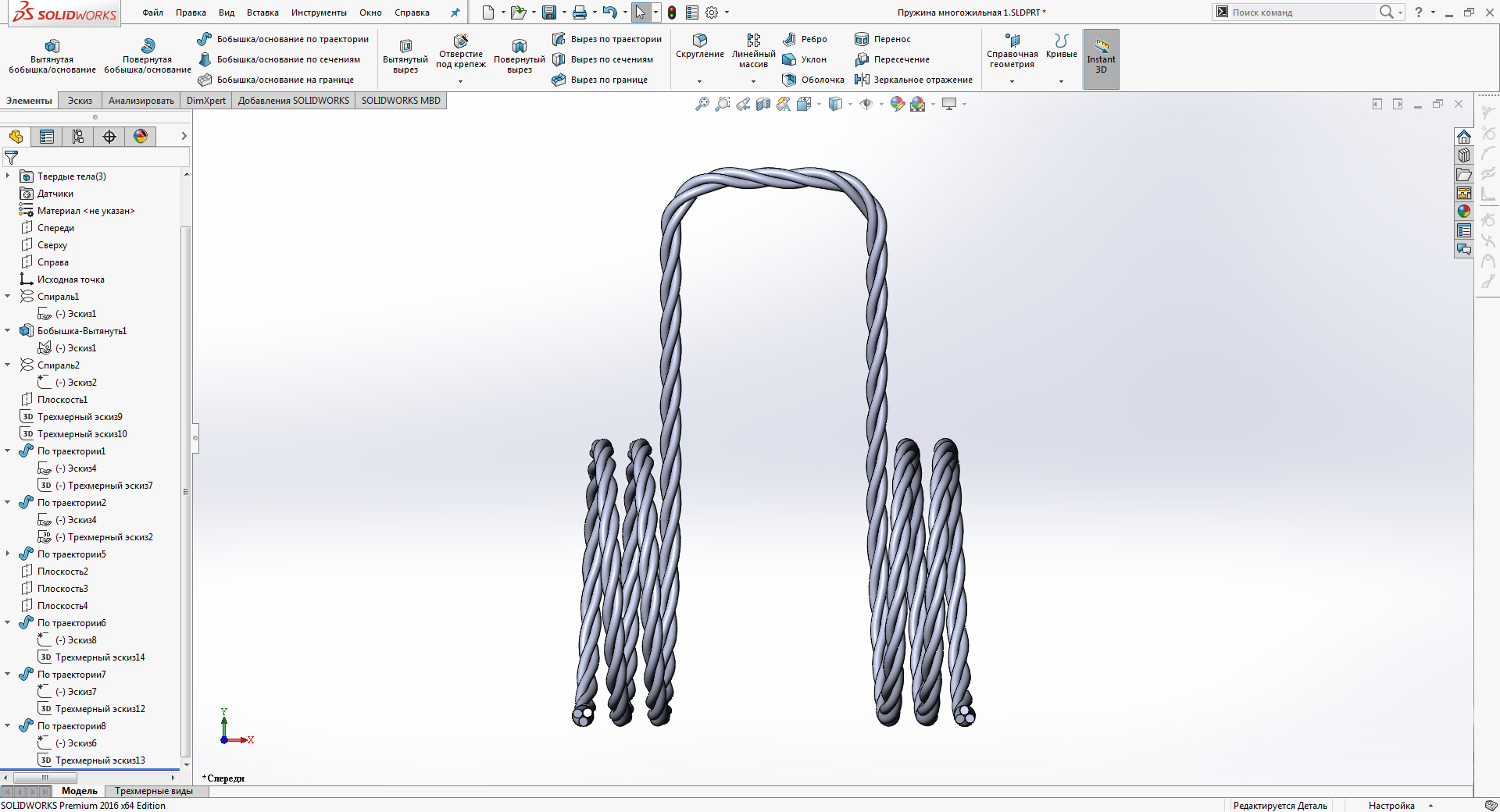Choose Вырез по сечениям lofted cut

602,59
